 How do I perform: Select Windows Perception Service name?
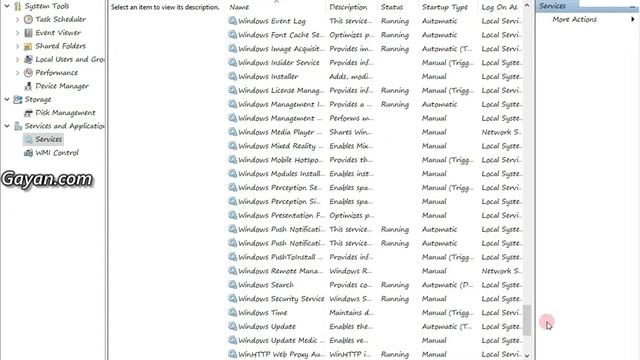281,188
